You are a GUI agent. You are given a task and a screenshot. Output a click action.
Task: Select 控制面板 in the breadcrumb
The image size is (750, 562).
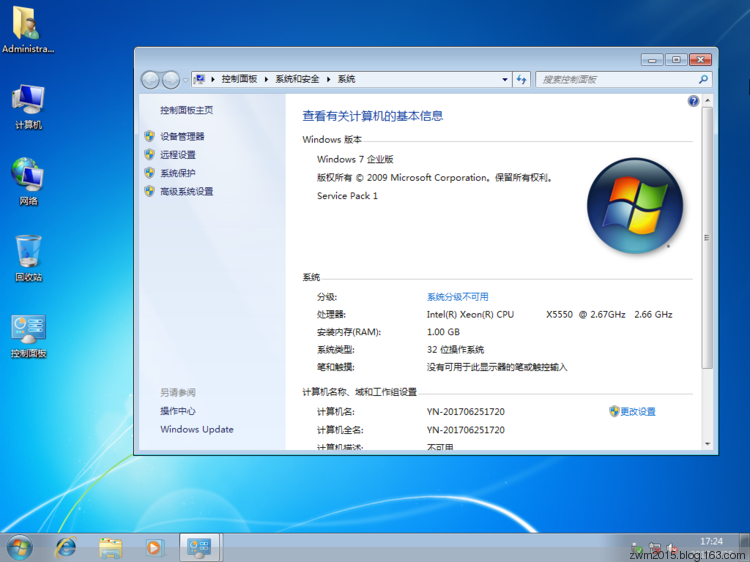[x=239, y=79]
